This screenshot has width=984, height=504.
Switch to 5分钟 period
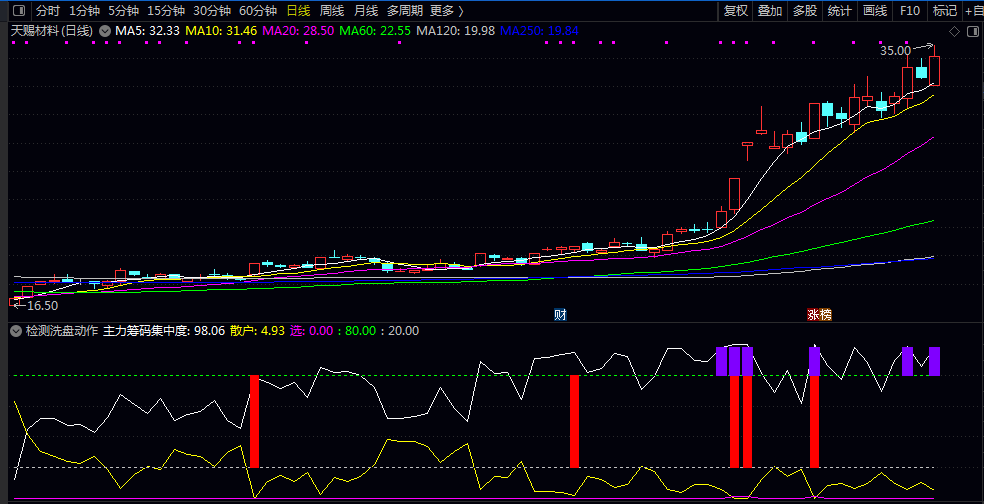(x=123, y=11)
